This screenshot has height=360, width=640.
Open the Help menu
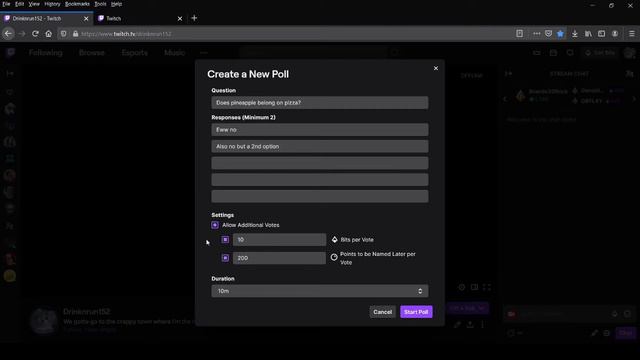pos(116,4)
